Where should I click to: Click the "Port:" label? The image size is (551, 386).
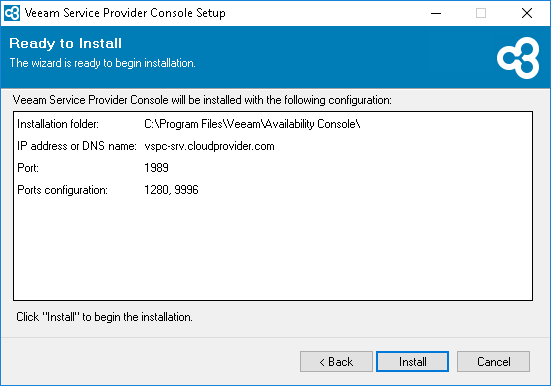[x=28, y=168]
